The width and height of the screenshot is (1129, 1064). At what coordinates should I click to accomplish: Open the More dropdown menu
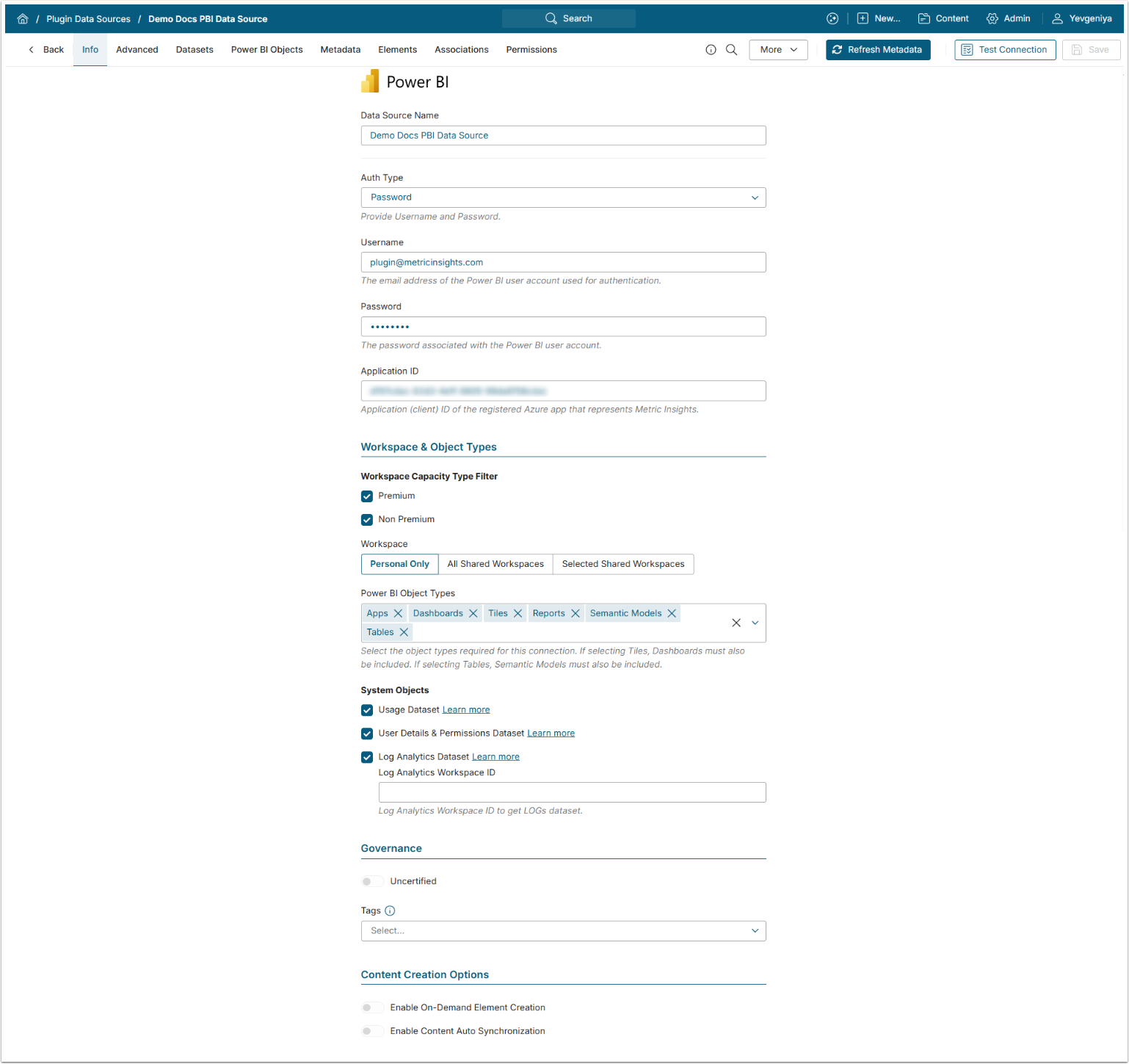[778, 50]
